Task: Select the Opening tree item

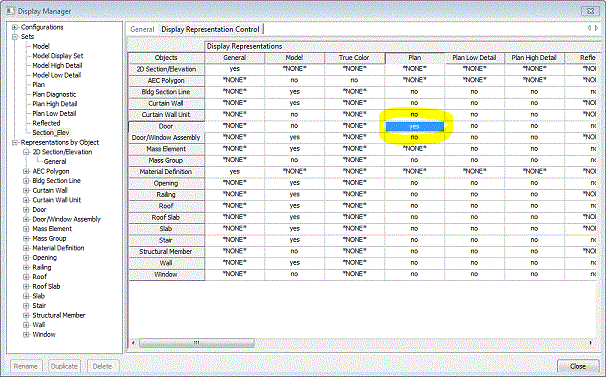Action: point(44,258)
